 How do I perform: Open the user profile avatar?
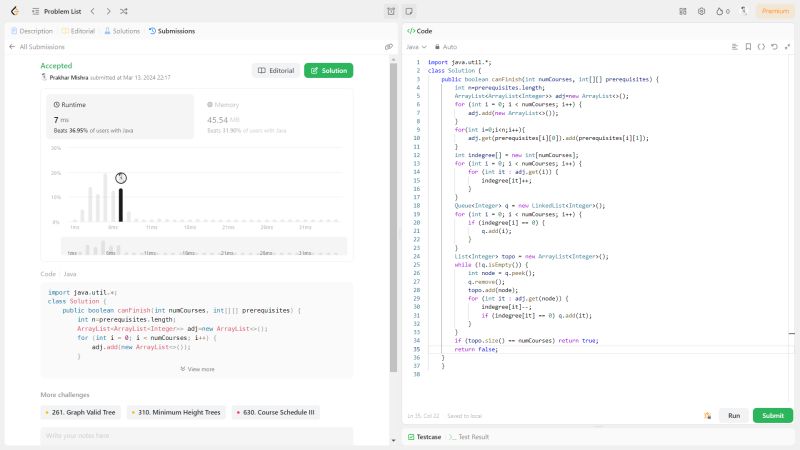coord(744,11)
